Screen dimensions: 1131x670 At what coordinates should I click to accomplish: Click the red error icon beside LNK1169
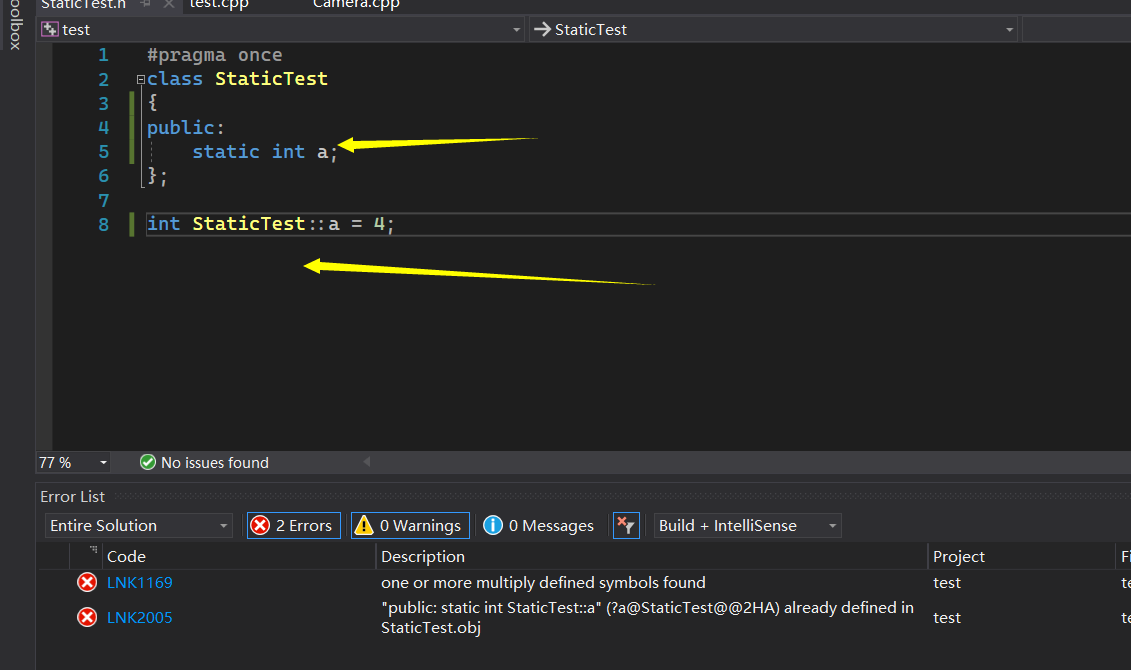[x=87, y=583]
